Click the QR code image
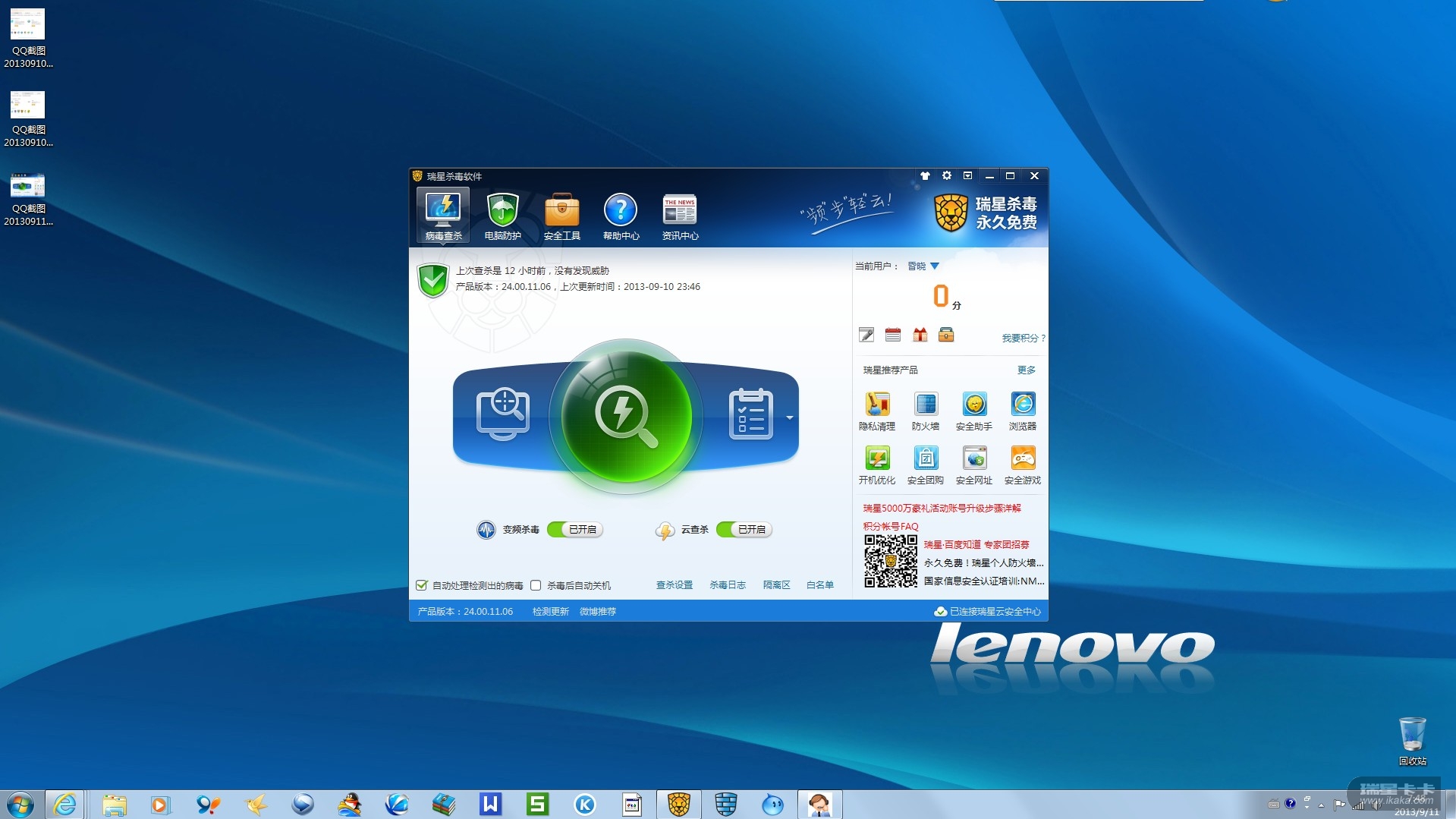Image resolution: width=1456 pixels, height=819 pixels. tap(891, 561)
